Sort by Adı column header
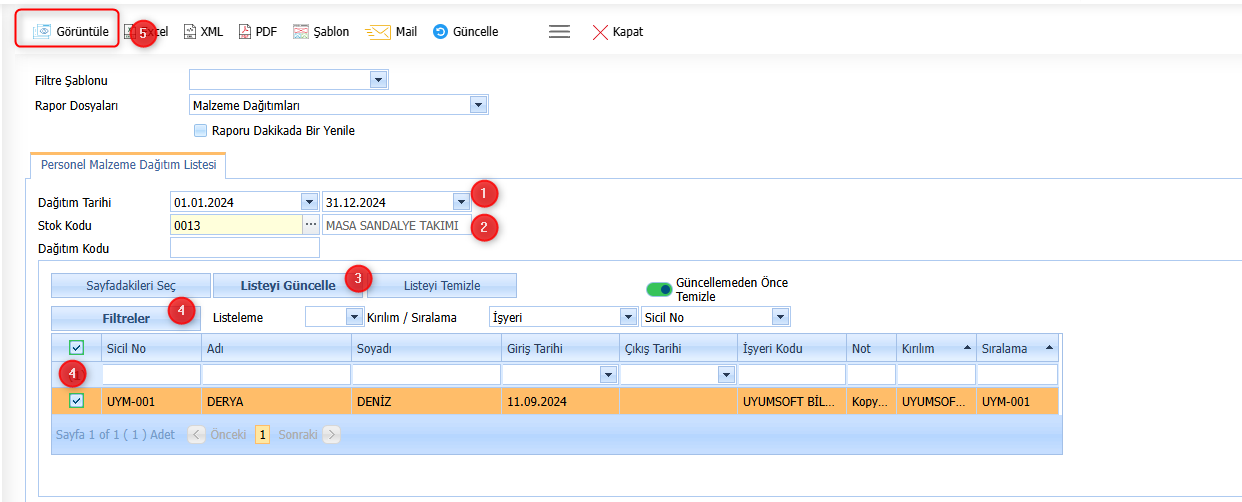Screen dimensions: 1242x502 point(276,348)
